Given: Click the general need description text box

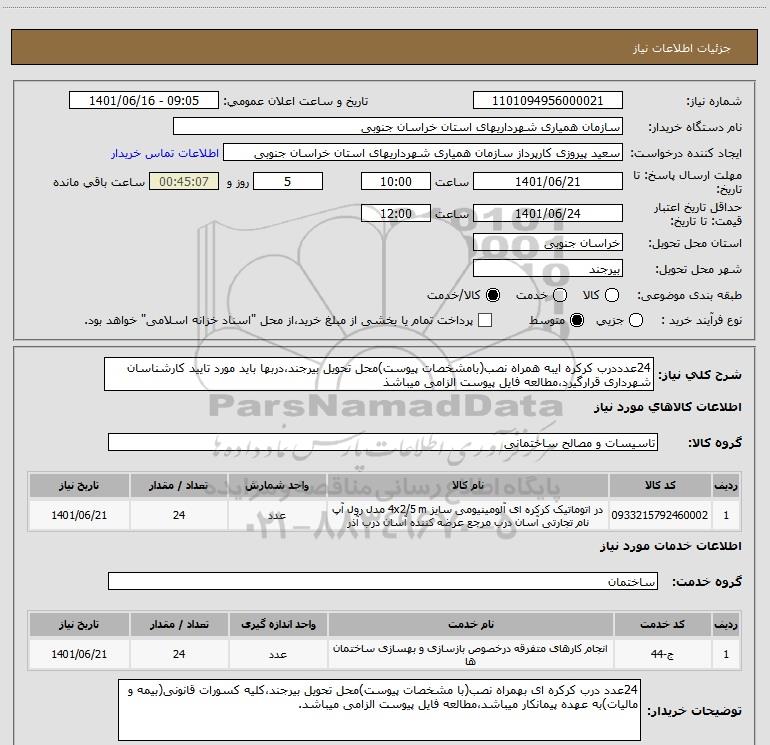Looking at the screenshot, I should (379, 375).
